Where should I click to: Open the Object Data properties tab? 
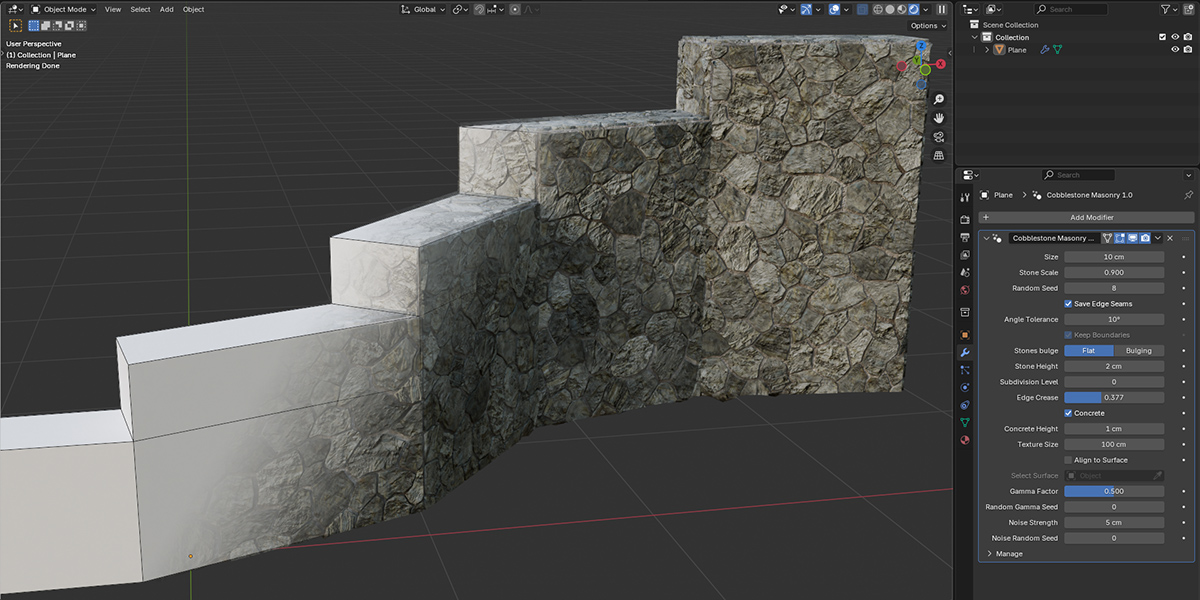[965, 422]
